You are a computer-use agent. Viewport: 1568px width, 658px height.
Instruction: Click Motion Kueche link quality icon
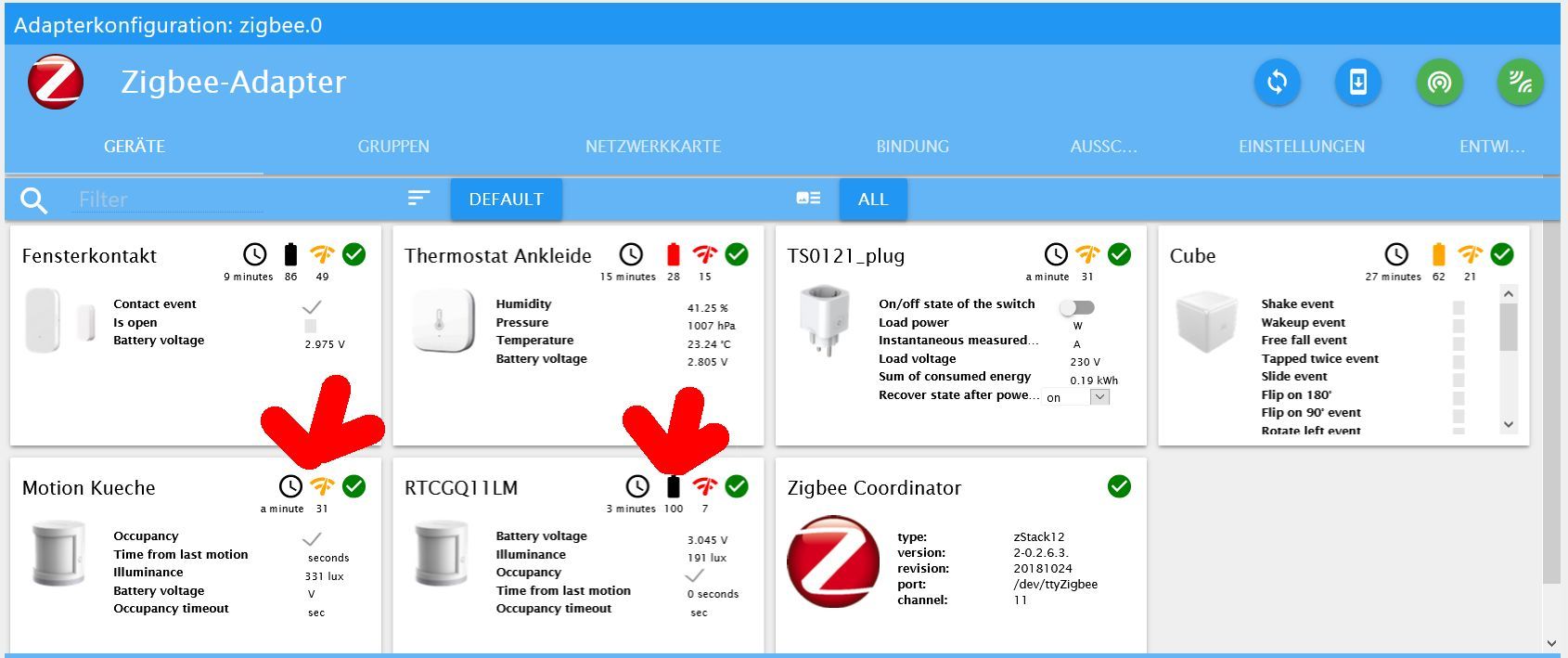click(x=322, y=486)
